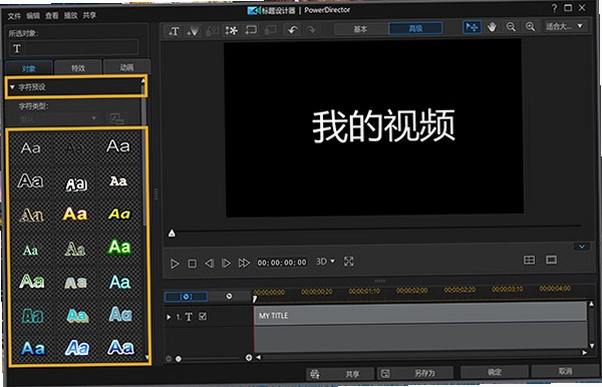
Task: Stop the preview playback
Action: [192, 264]
